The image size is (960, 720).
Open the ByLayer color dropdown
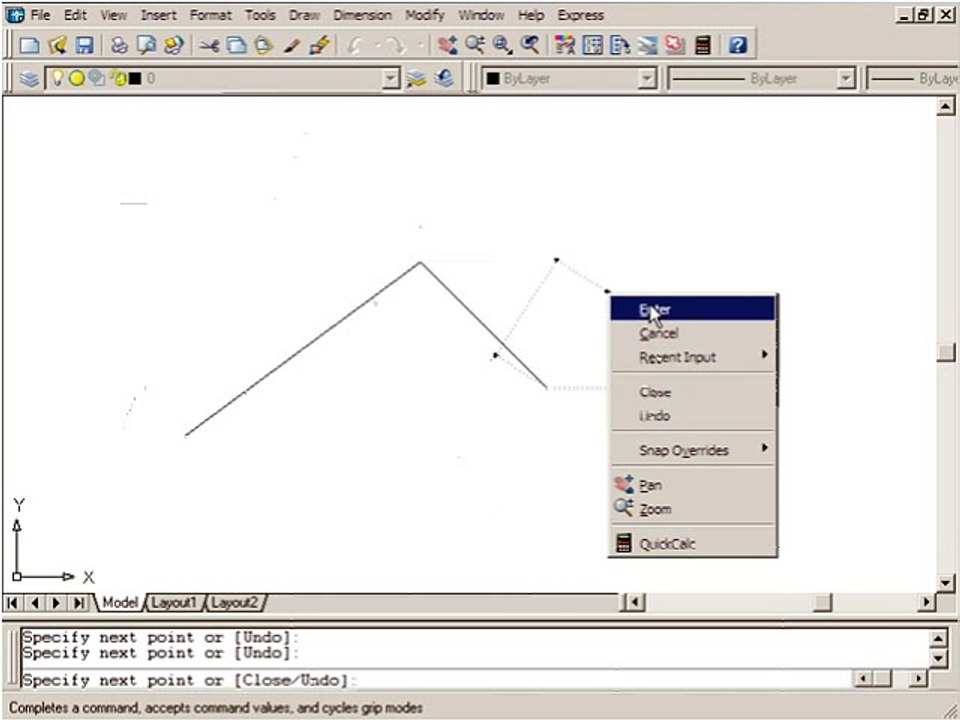pos(647,78)
